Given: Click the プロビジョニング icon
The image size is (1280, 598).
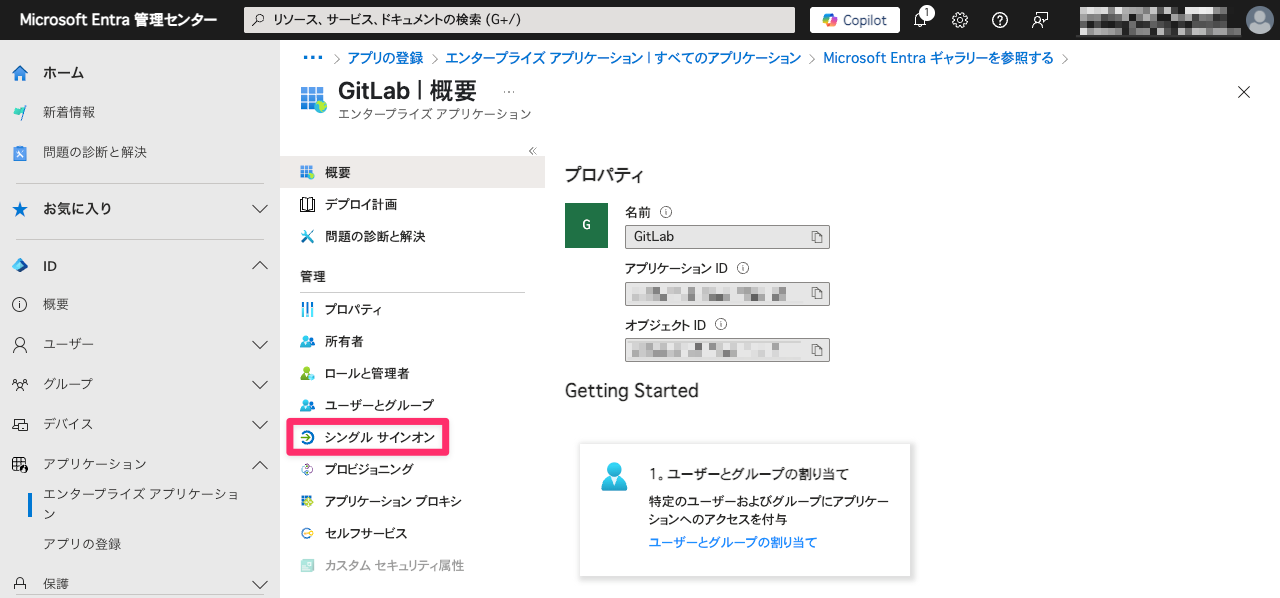Looking at the screenshot, I should click(x=307, y=469).
